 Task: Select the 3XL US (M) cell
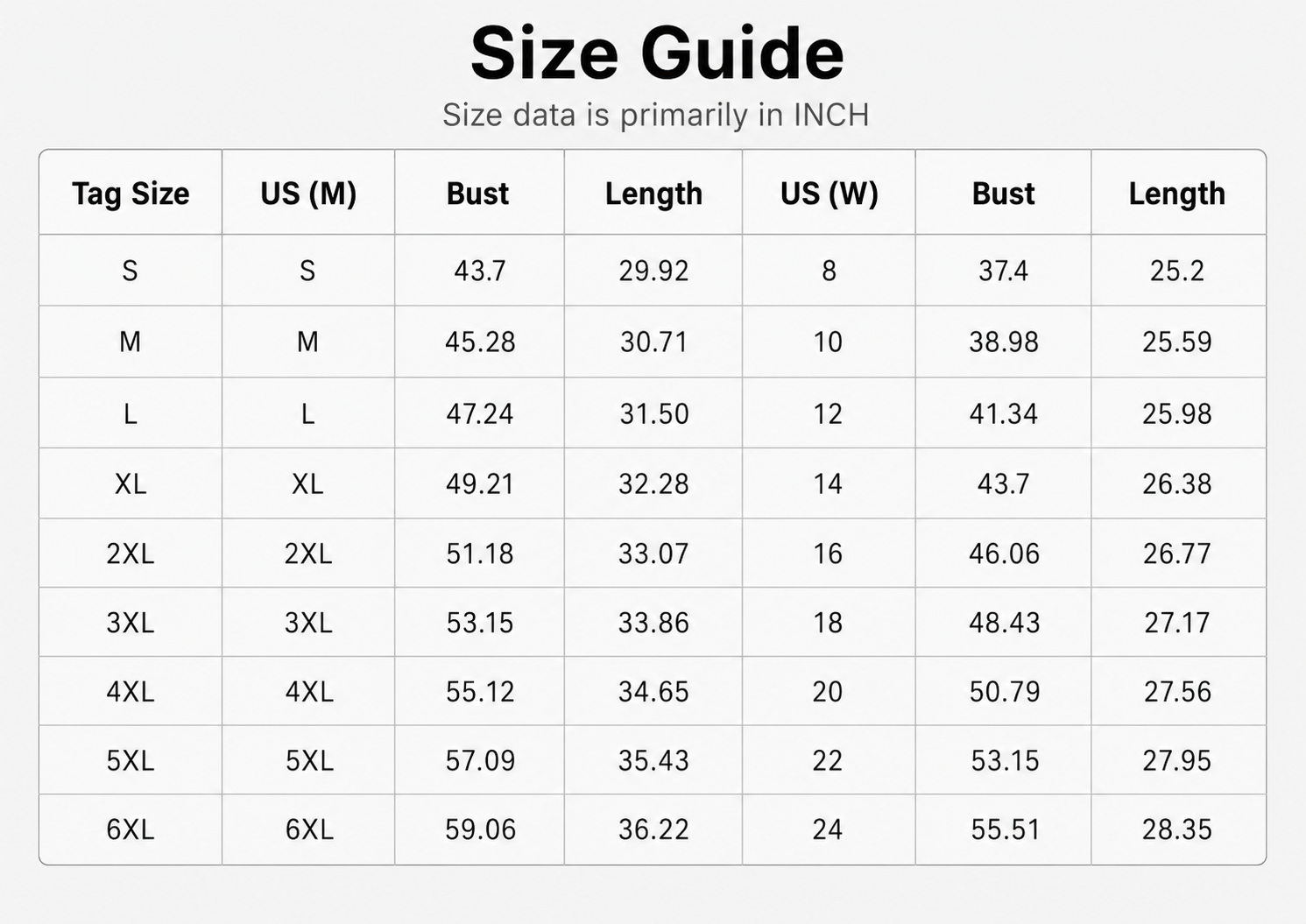click(308, 623)
